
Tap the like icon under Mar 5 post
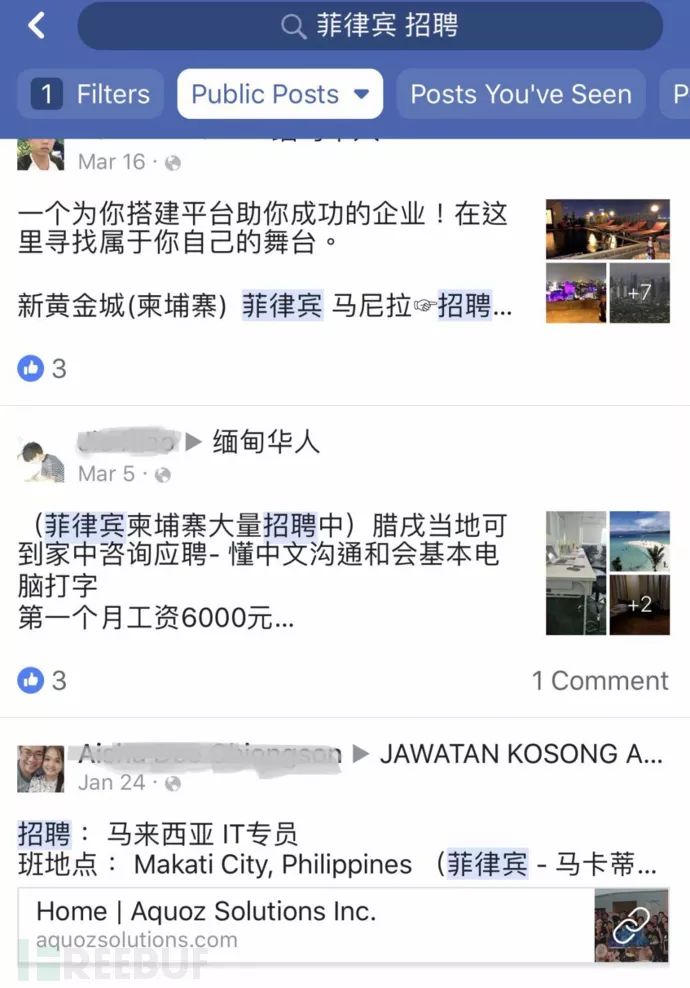(x=30, y=680)
